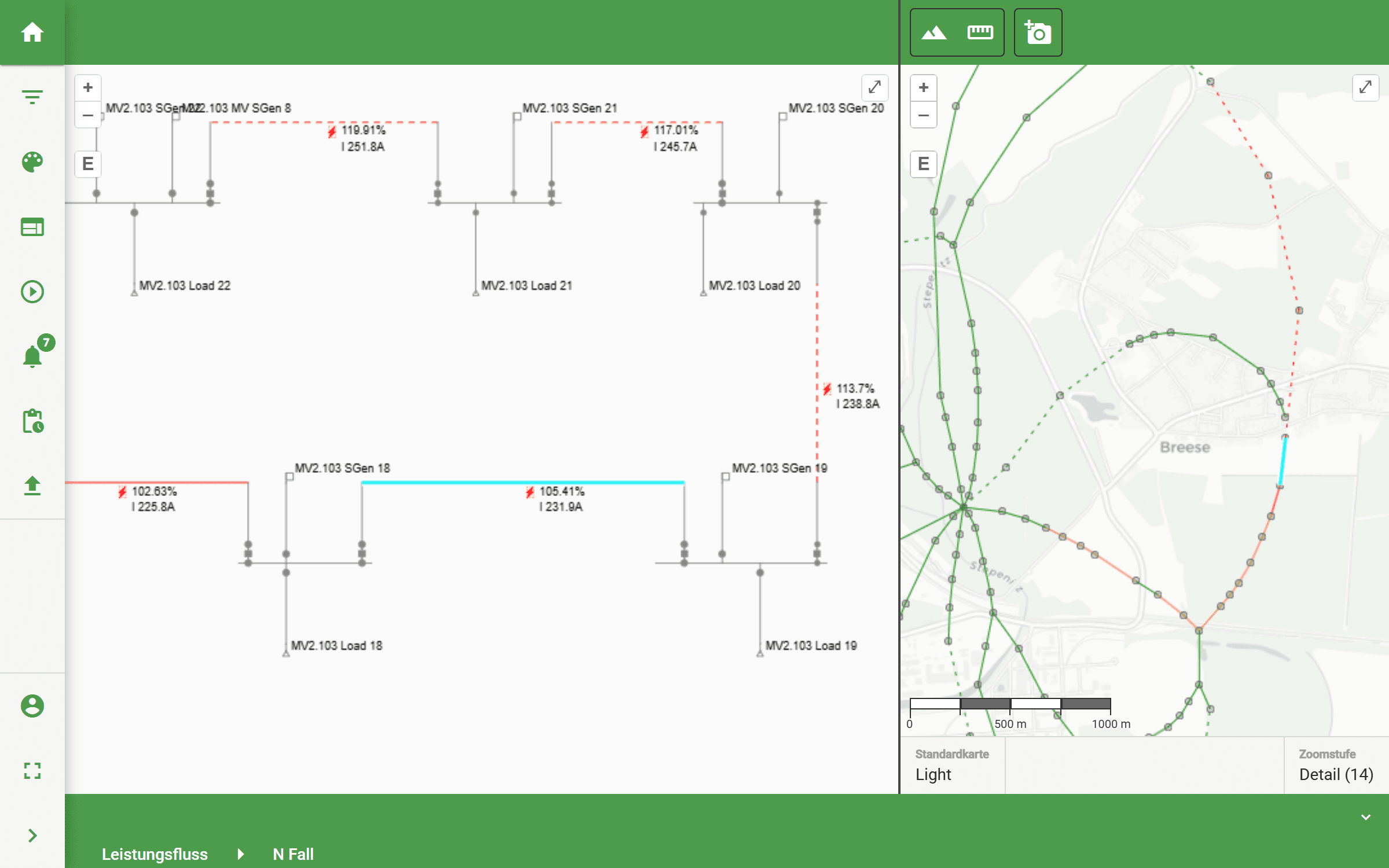
Task: Toggle the E button on the map panel
Action: coord(923,164)
